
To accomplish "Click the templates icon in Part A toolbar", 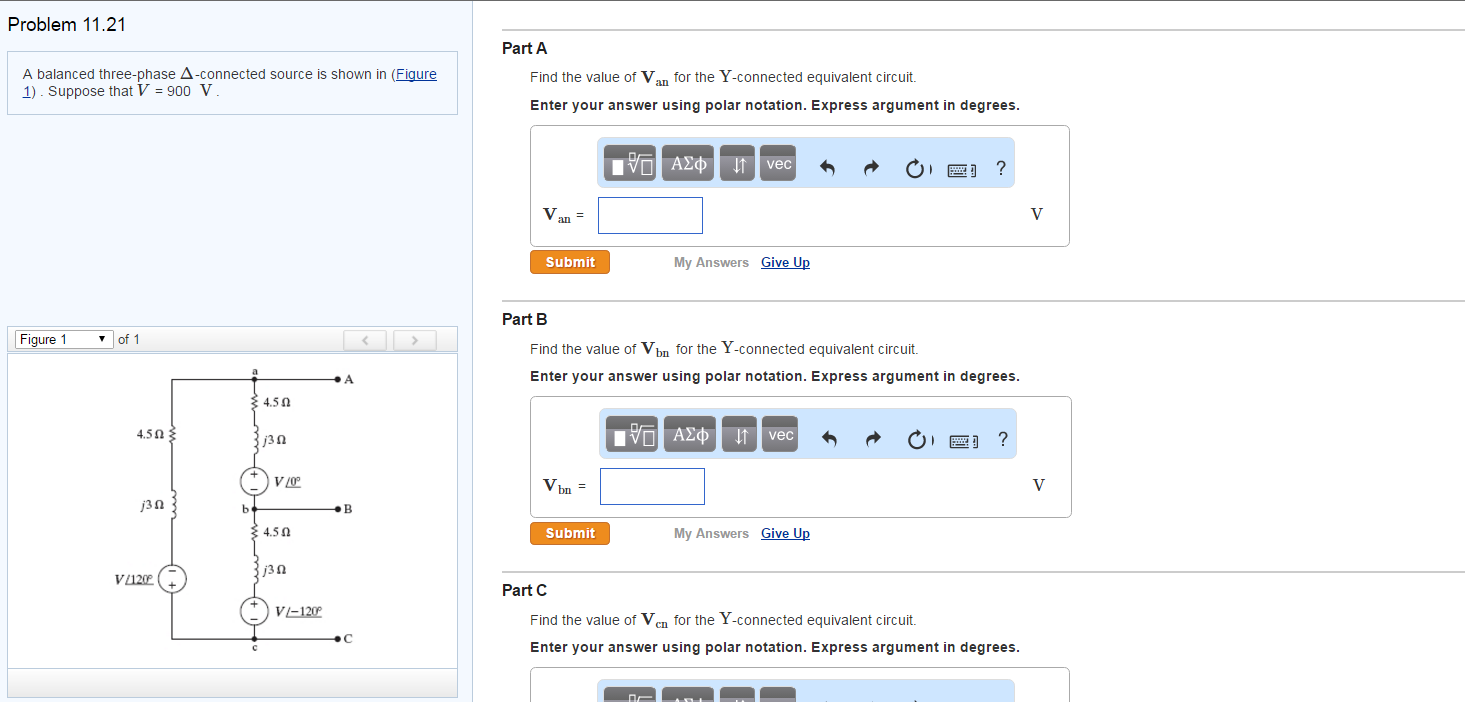I will 631,164.
